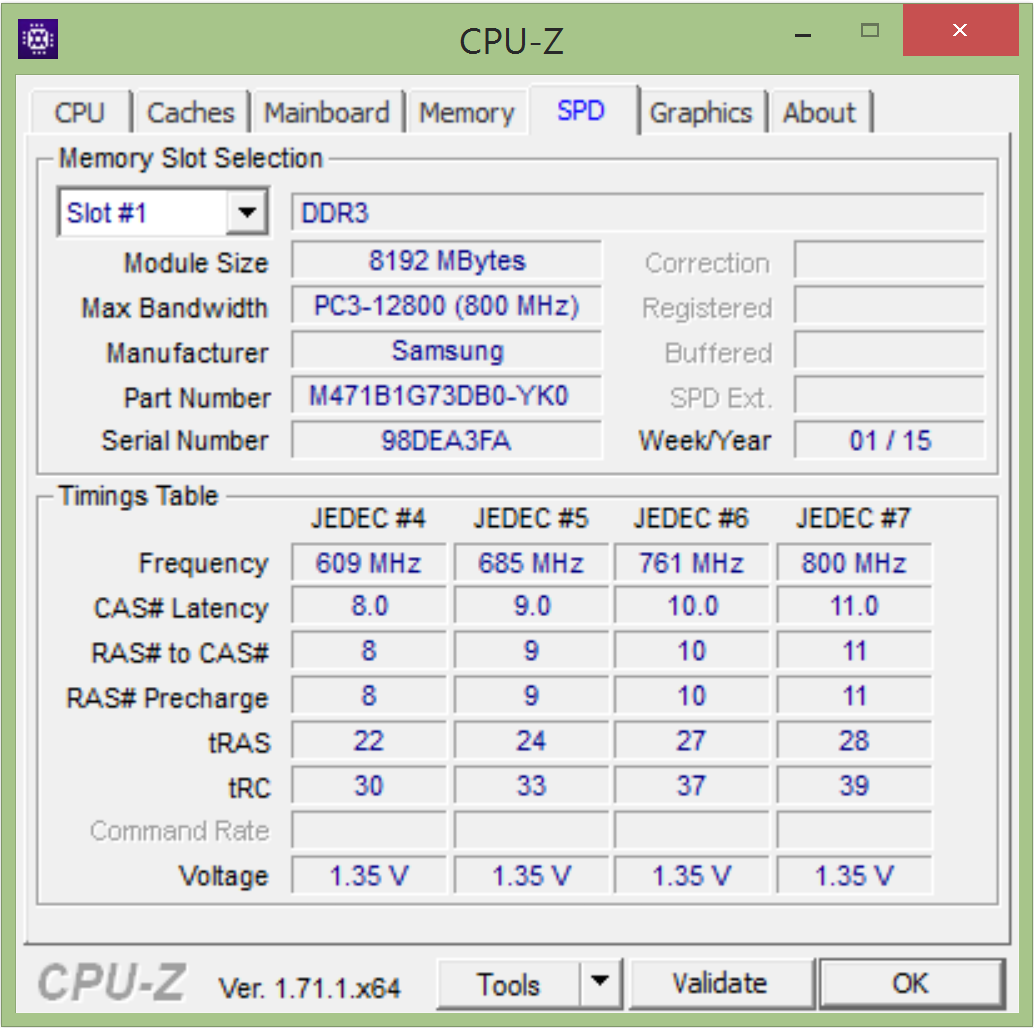1034x1028 pixels.
Task: Click the empty Buffered field
Action: coord(890,350)
